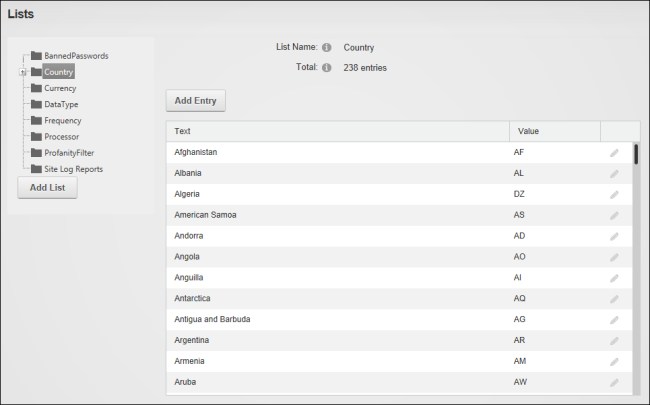Click the AR value cell
Screen dimensions: 650x405
pyautogui.click(x=555, y=340)
